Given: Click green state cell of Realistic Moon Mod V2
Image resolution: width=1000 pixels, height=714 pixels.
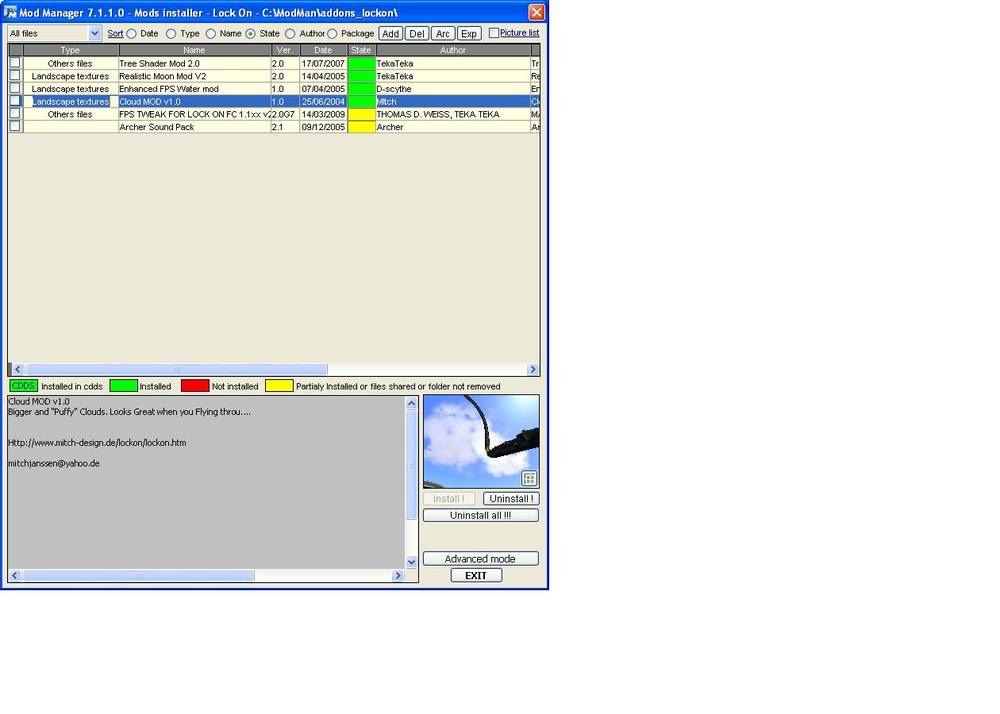Looking at the screenshot, I should [x=361, y=76].
